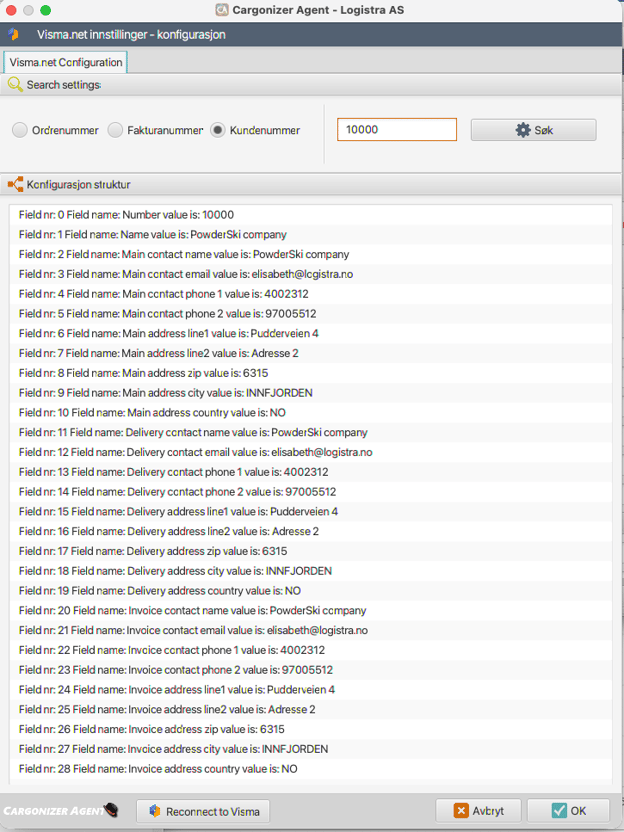
Task: Click the magnifier icon beside Search settings
Action: pyautogui.click(x=15, y=84)
